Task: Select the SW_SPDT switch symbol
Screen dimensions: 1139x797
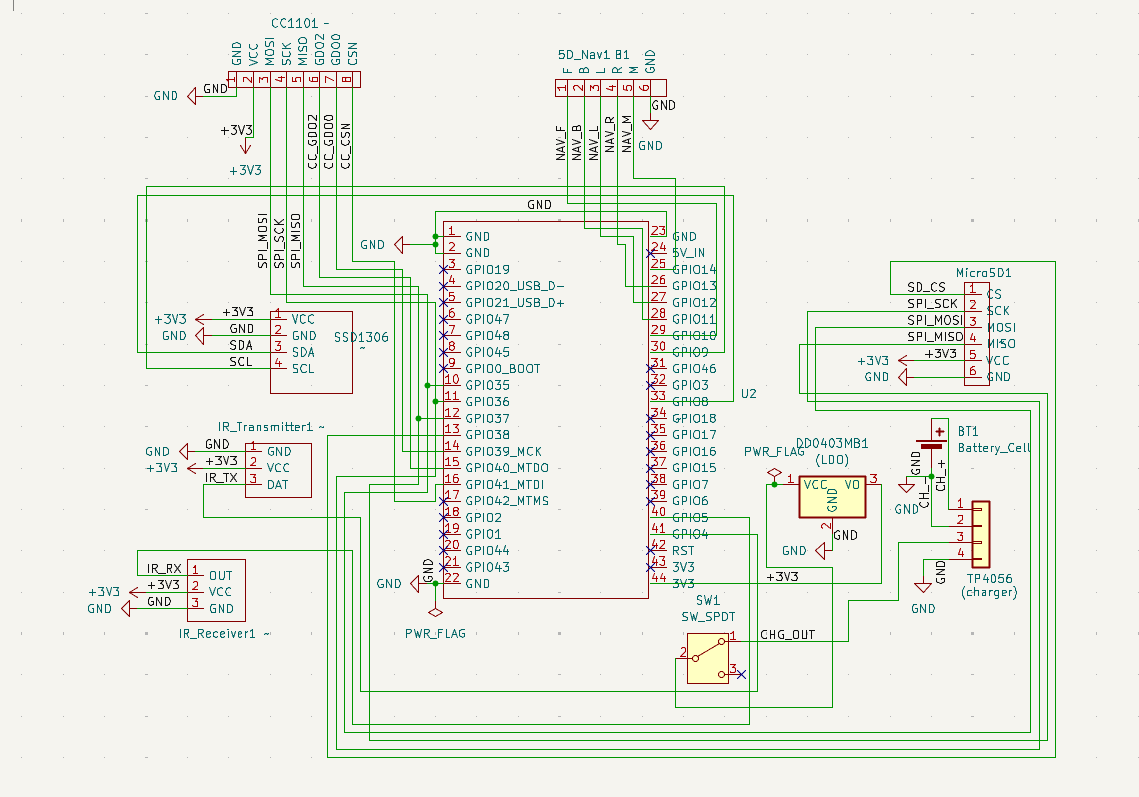Action: pyautogui.click(x=708, y=658)
